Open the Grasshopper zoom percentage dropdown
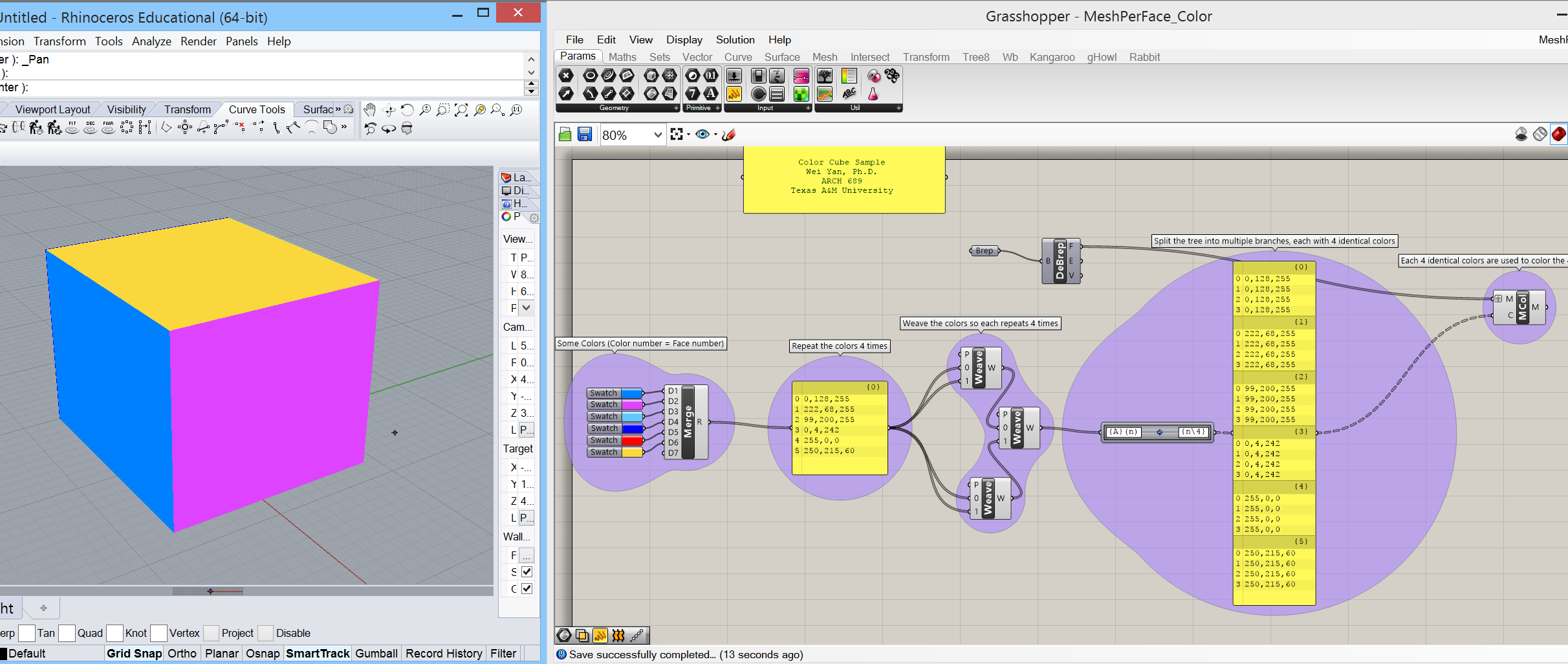 tap(658, 135)
